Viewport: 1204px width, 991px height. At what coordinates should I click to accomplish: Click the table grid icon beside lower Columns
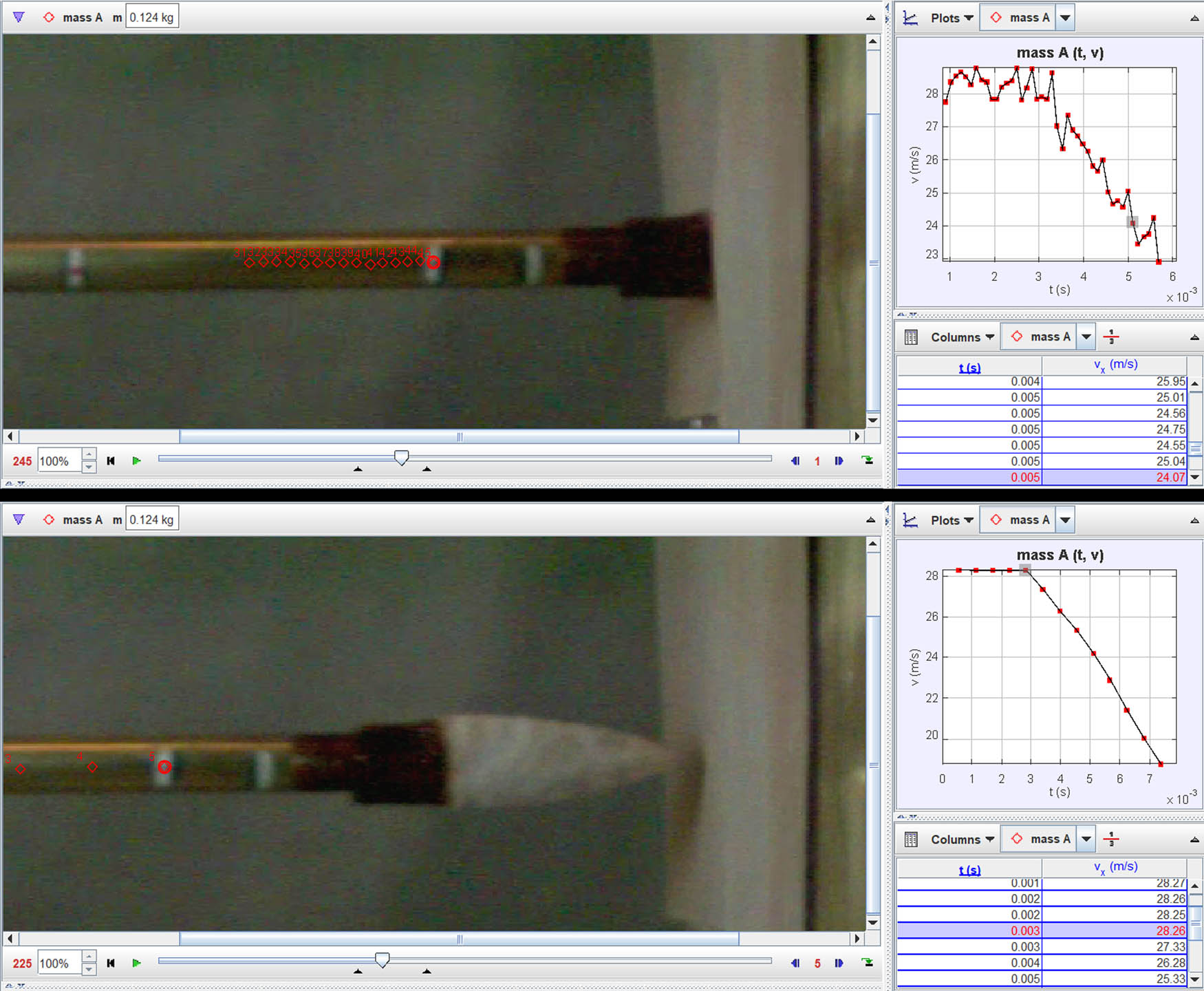(911, 840)
